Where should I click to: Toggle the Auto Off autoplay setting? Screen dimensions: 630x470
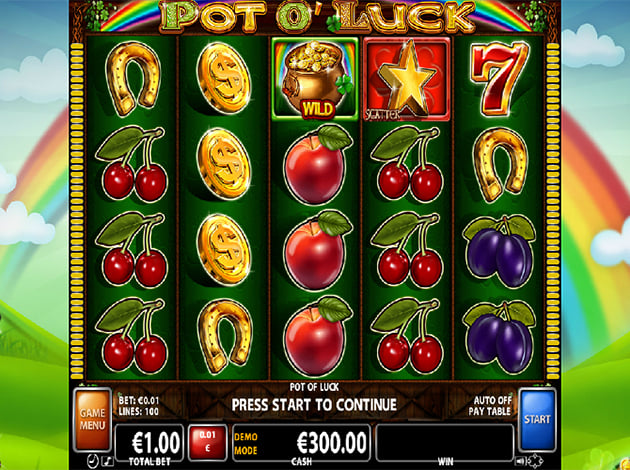click(492, 401)
